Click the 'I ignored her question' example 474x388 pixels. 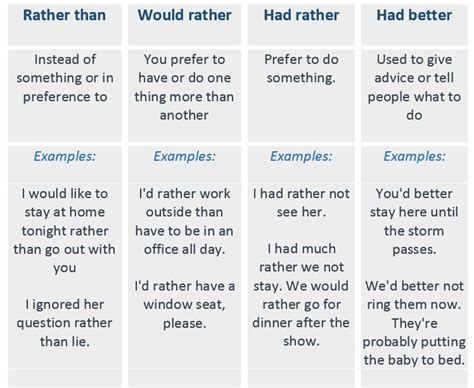(65, 323)
